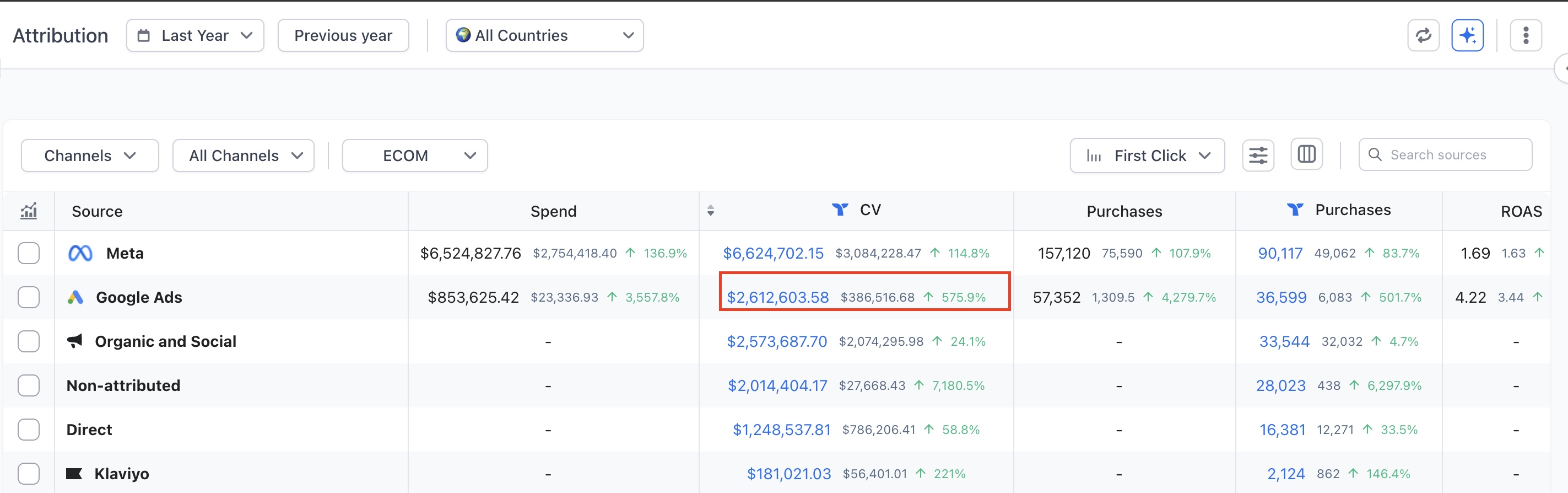Click the Meta logo icon
Image resolution: width=1568 pixels, height=493 pixels.
pyautogui.click(x=80, y=253)
